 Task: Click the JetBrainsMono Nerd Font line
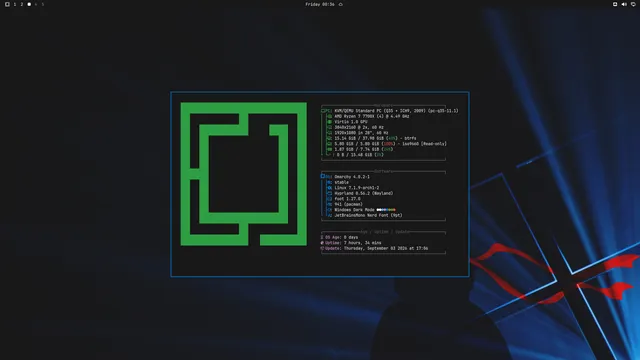point(368,215)
